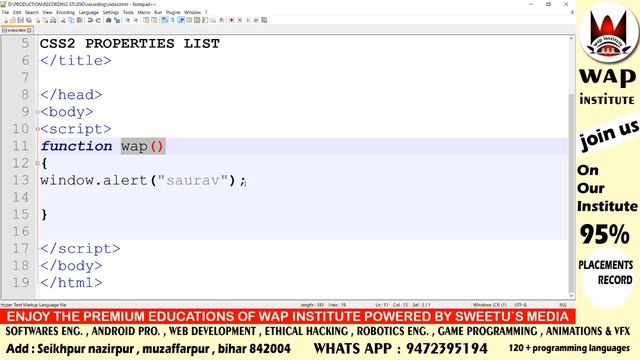Image resolution: width=640 pixels, height=360 pixels.
Task: Click the Zoom In toolbar icon
Action: [x=128, y=20]
